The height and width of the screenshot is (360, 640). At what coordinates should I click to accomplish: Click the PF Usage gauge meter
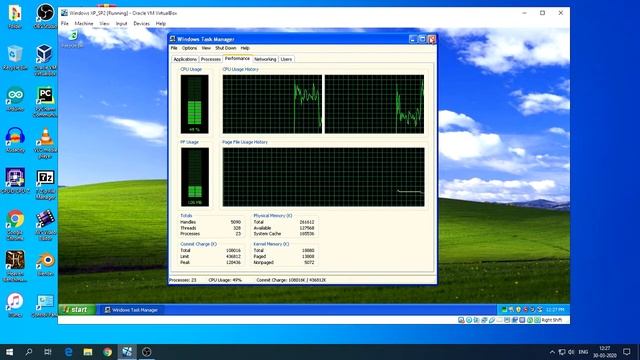coord(195,177)
